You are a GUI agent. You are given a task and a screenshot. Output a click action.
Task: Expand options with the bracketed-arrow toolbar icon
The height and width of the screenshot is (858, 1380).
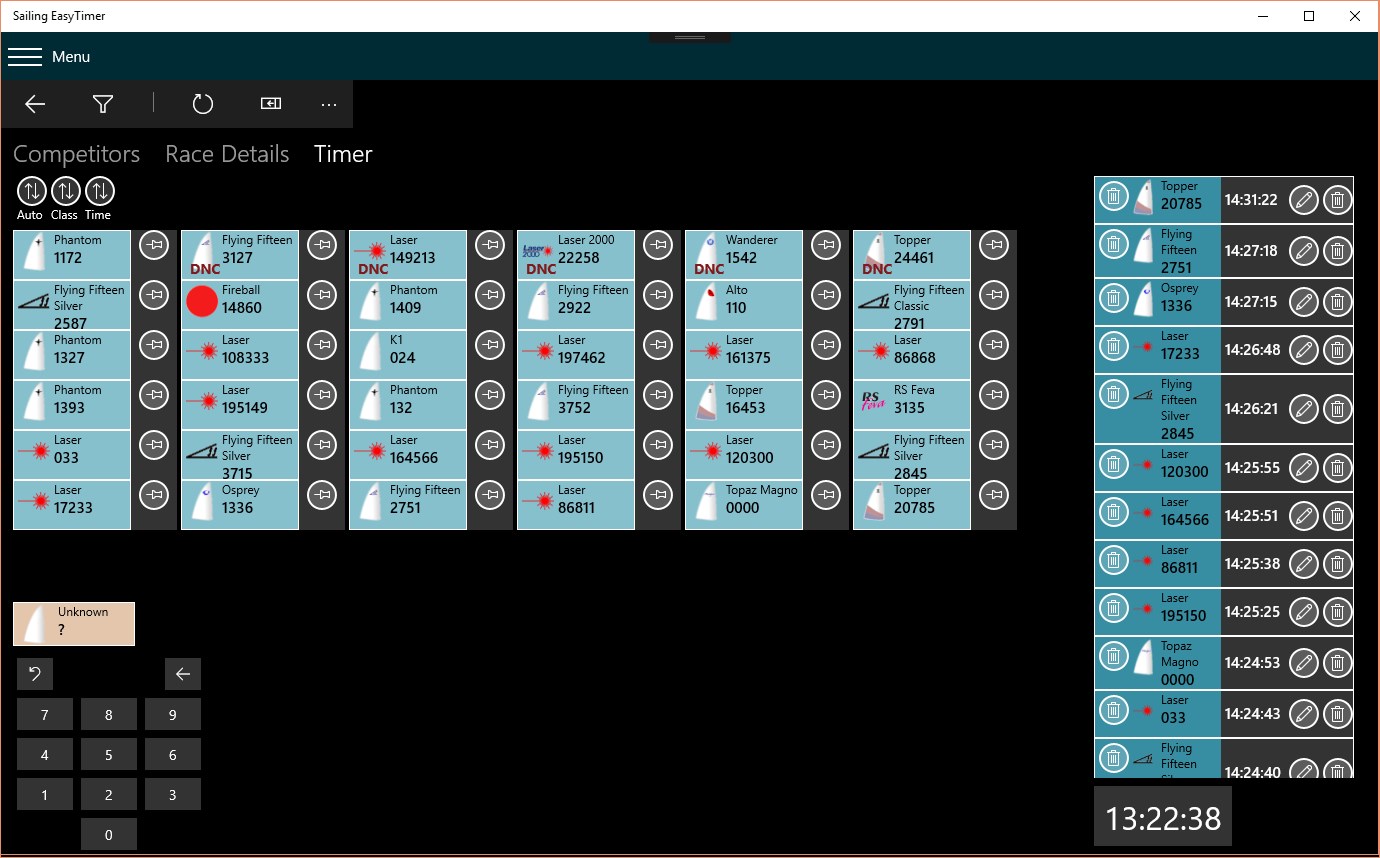[x=270, y=104]
